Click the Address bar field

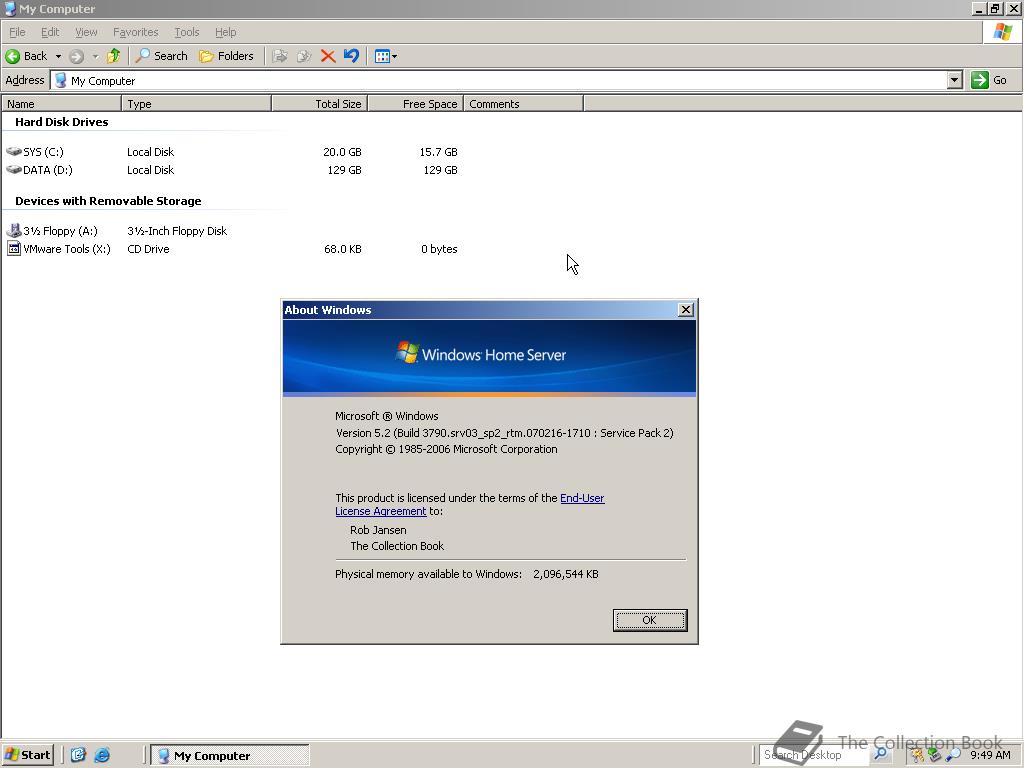coord(500,80)
